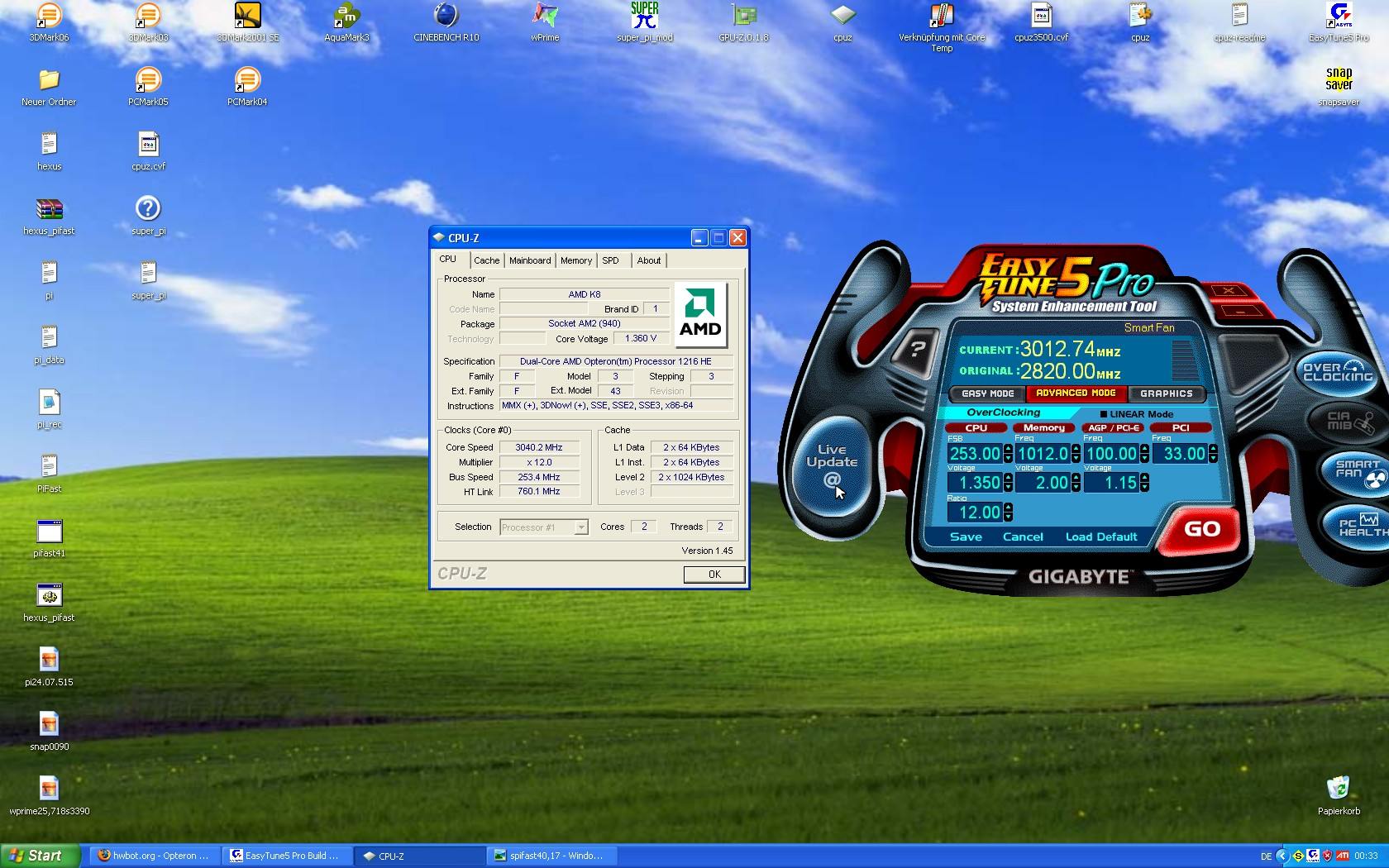Adjust PCI-E voltage 1.15 stepper
Image resolution: width=1389 pixels, height=868 pixels.
[x=1144, y=483]
